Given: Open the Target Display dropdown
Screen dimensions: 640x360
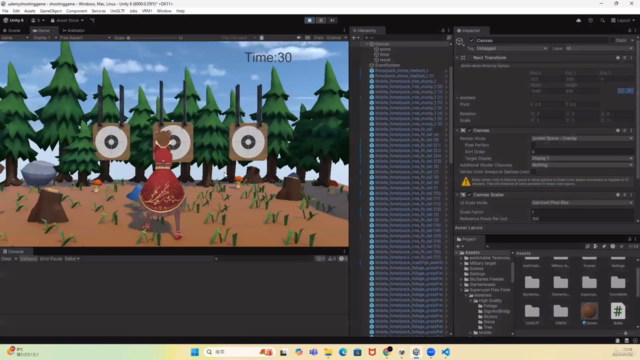Looking at the screenshot, I should (582, 158).
